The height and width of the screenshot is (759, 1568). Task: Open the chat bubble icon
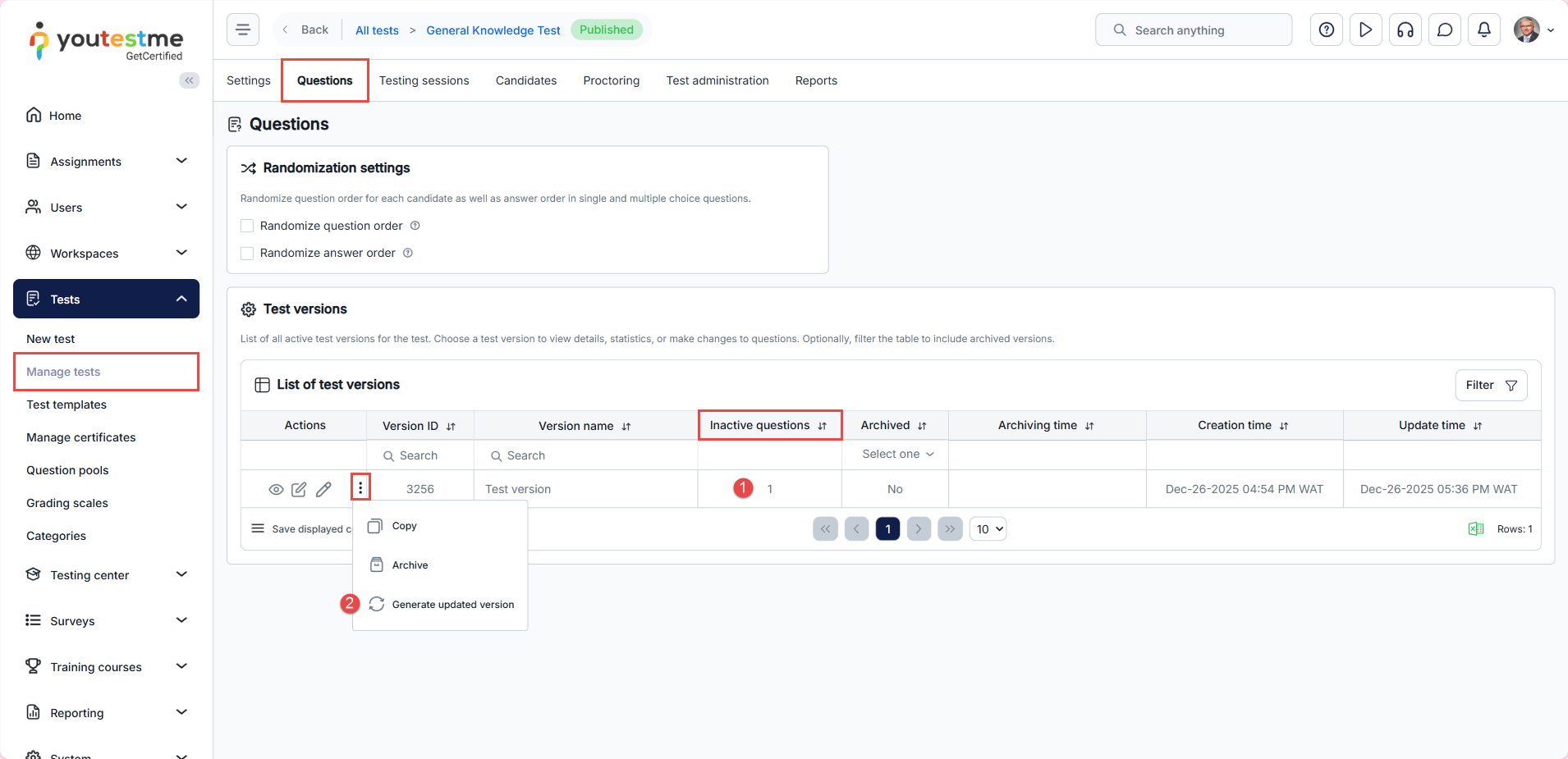pos(1444,30)
